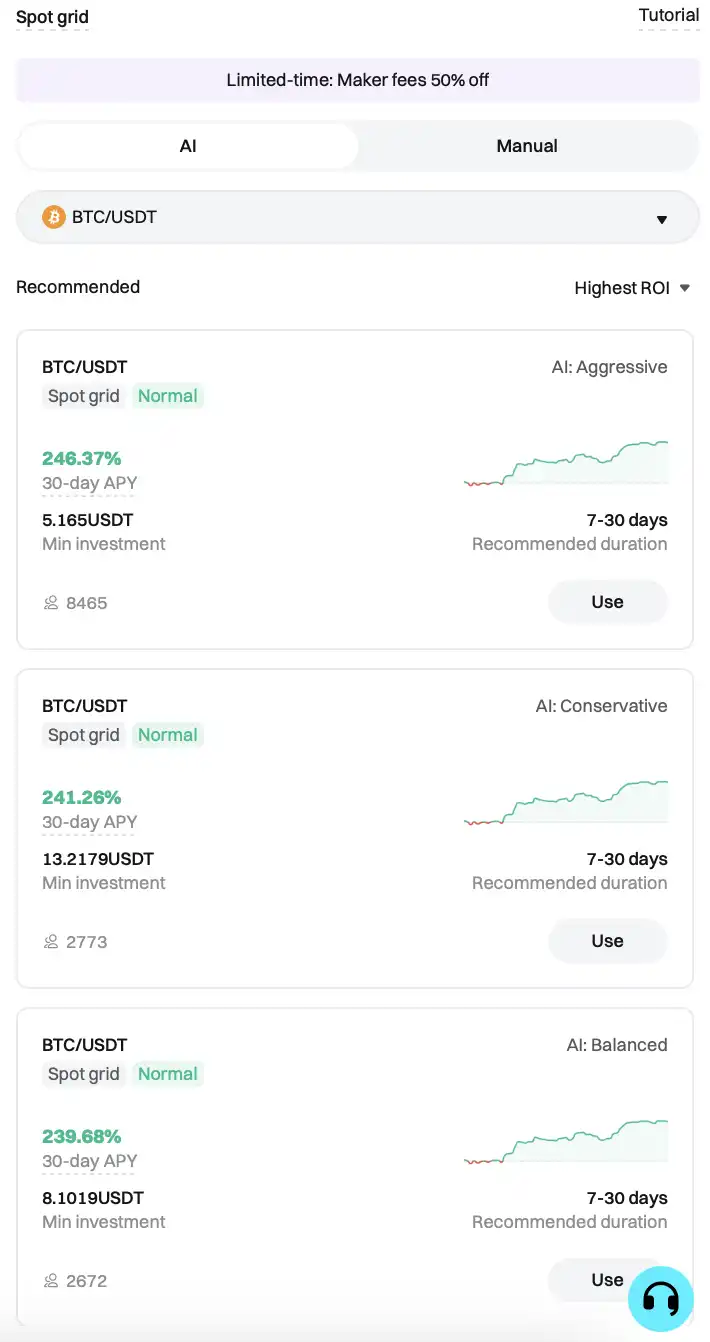Viewport: 710px width, 1342px height.
Task: Expand the BTC/USDT pair dropdown arrow
Action: coord(661,219)
